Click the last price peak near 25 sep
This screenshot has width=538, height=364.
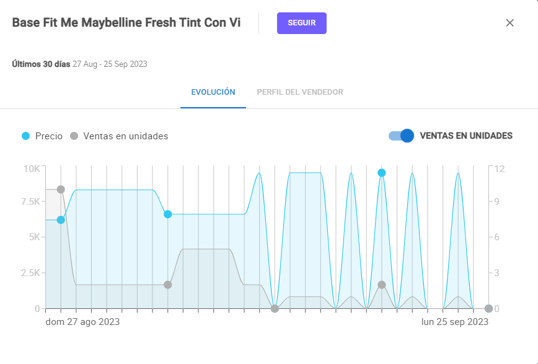click(458, 174)
